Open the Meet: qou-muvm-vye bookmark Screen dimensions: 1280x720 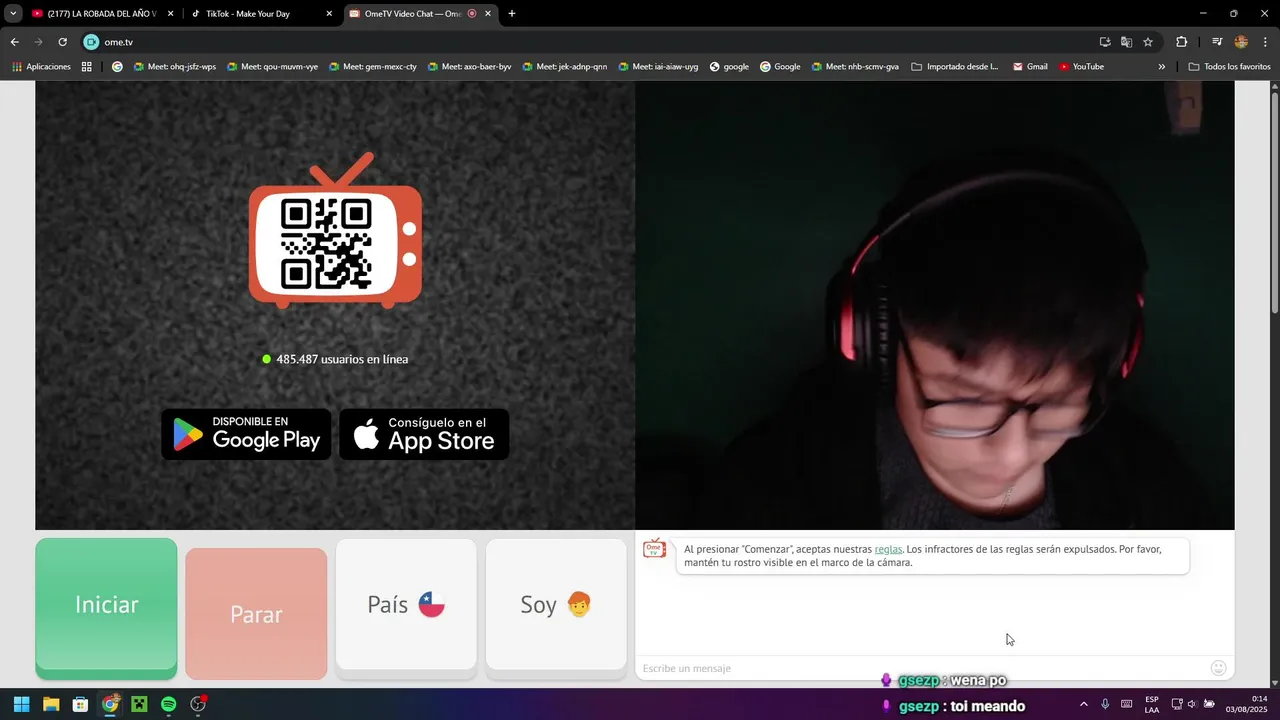pos(273,67)
